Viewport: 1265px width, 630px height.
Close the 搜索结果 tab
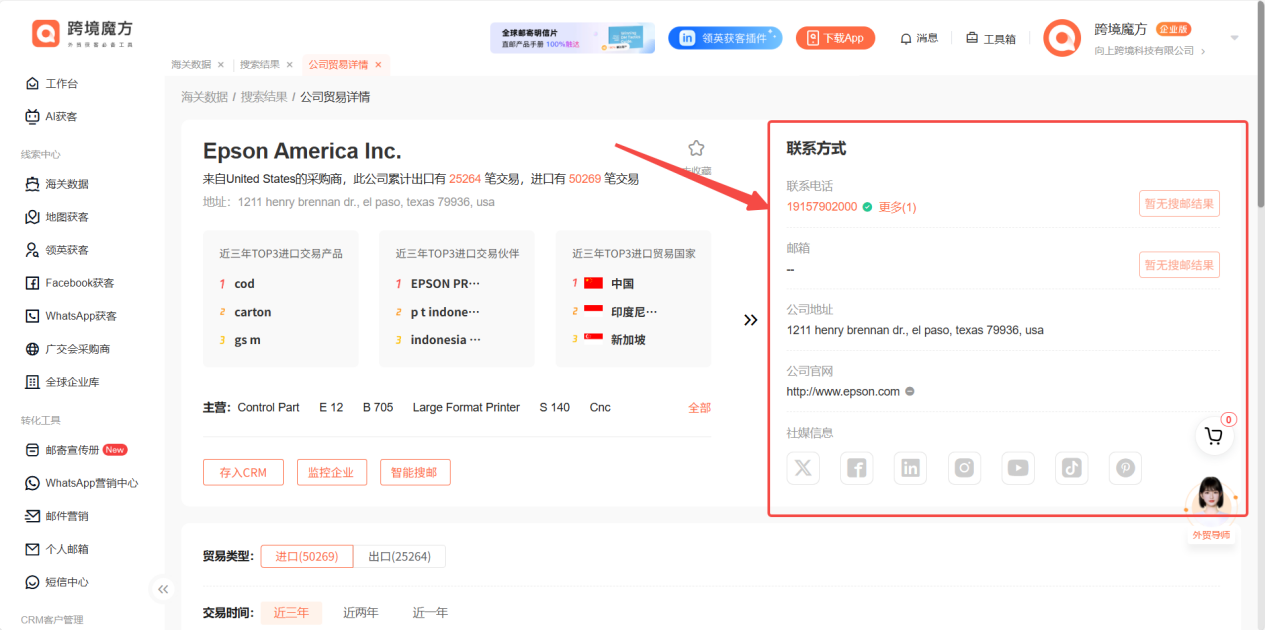click(290, 64)
